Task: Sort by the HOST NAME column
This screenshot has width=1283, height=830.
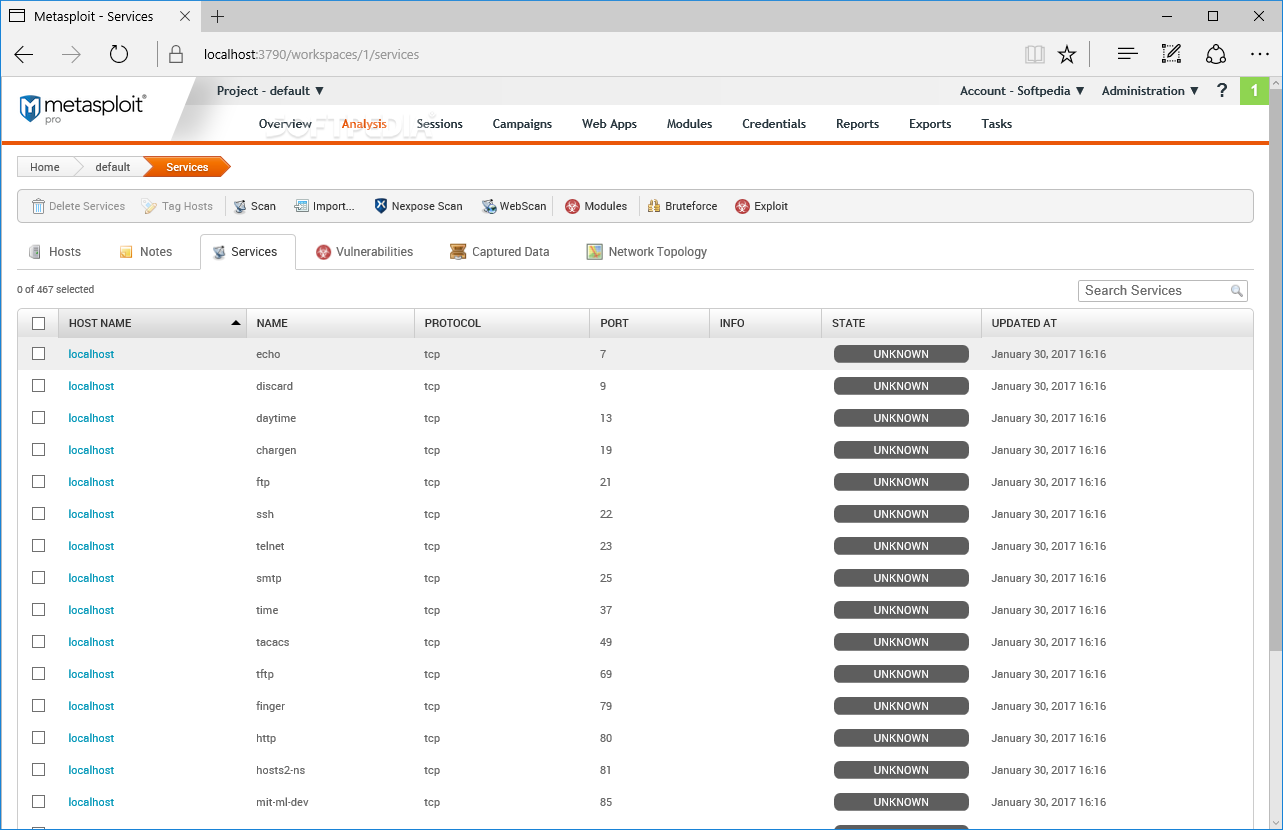Action: click(153, 323)
